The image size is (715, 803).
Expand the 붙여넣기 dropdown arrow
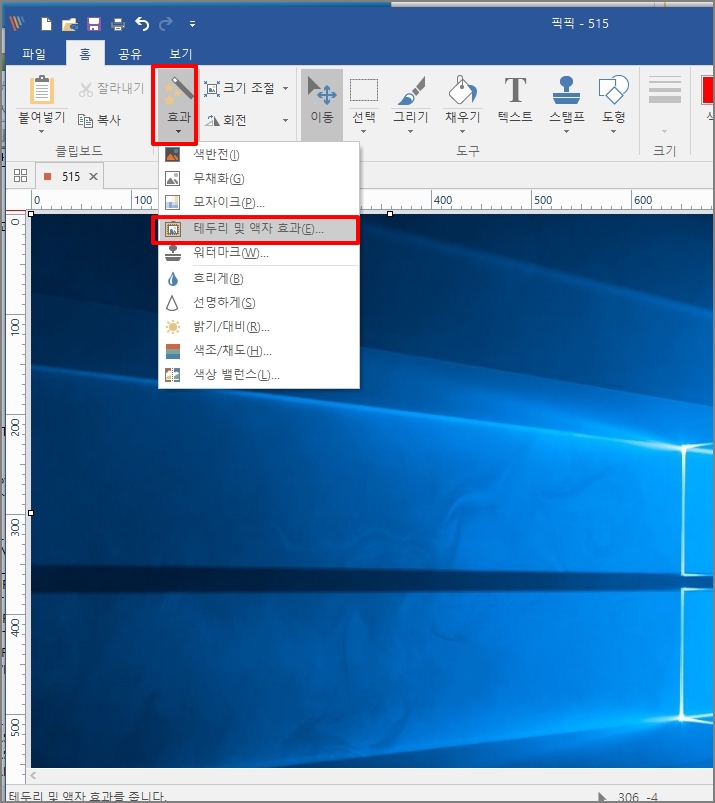pos(41,132)
